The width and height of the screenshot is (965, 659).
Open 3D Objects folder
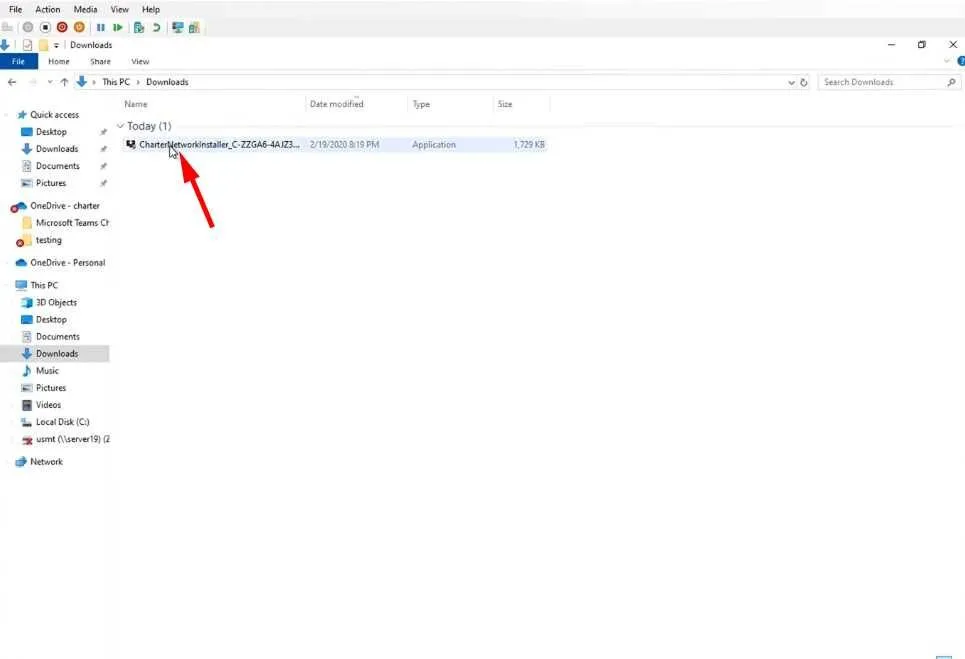56,303
